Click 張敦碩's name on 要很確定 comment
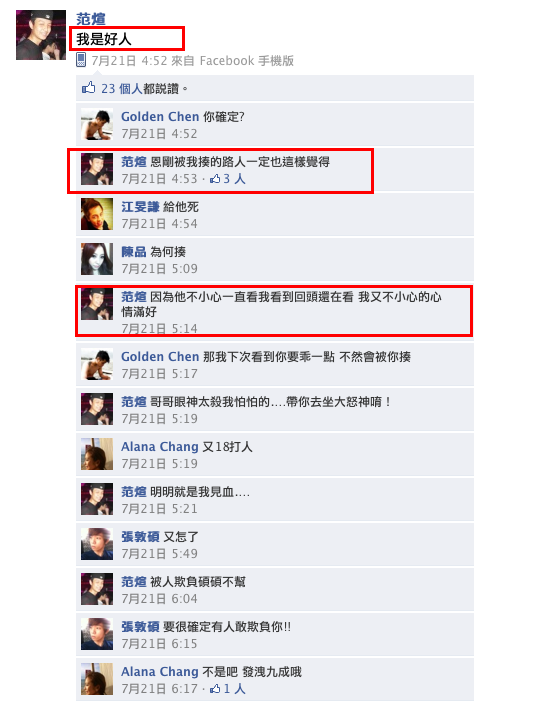The image size is (540, 703). pyautogui.click(x=140, y=626)
